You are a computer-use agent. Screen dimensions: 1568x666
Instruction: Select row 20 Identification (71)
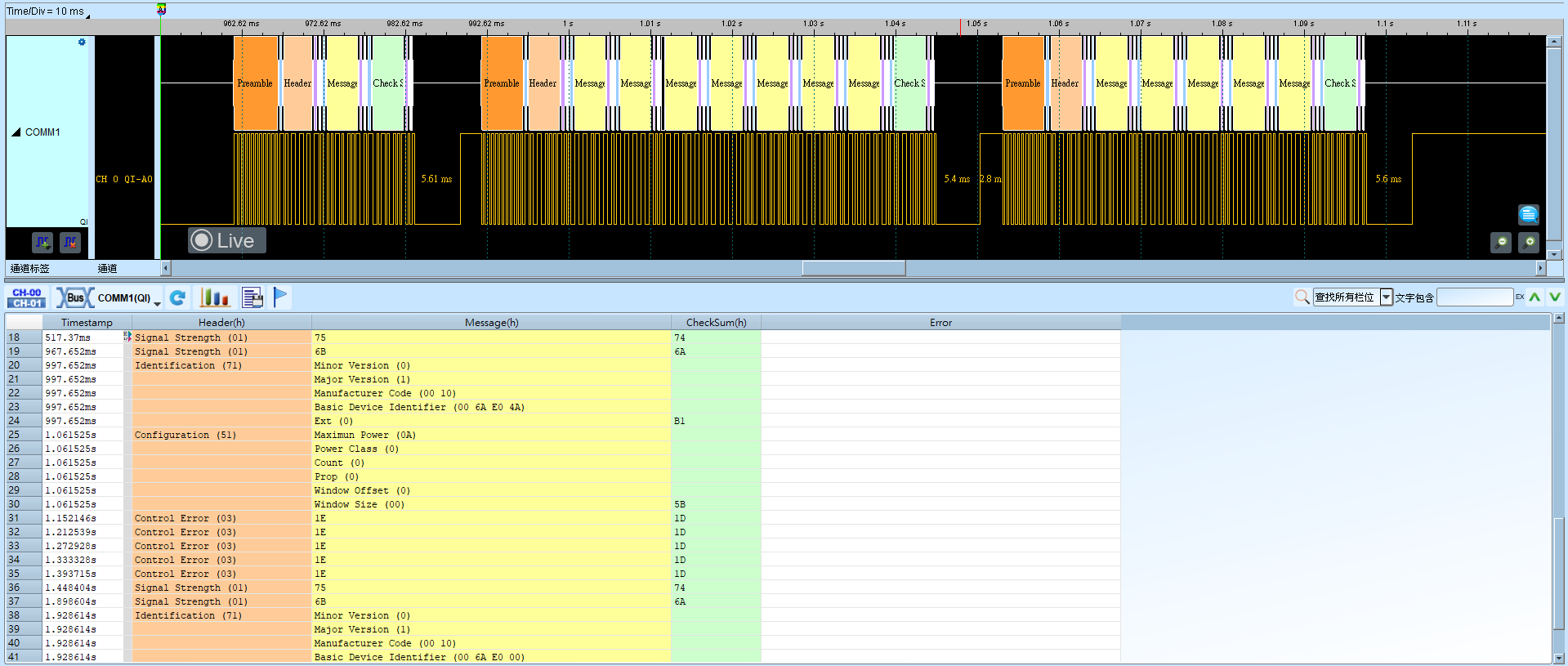(x=564, y=365)
